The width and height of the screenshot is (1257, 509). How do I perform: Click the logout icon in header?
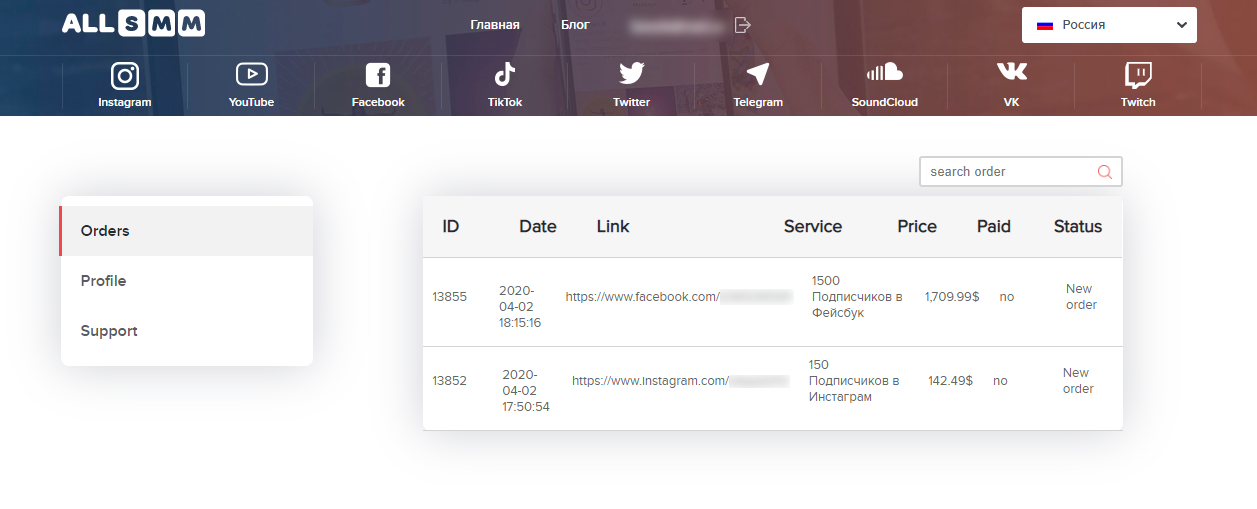[x=742, y=25]
